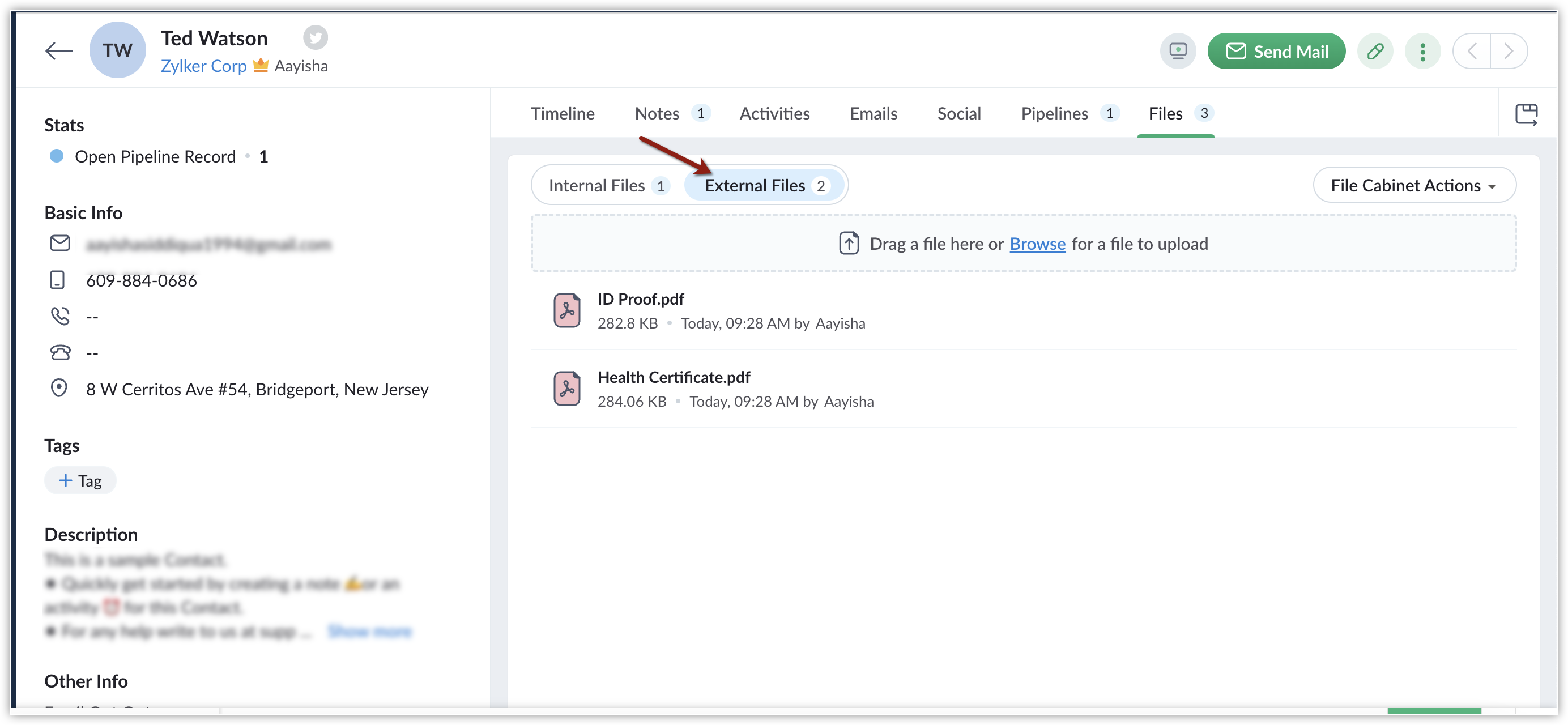Open the Zylker Corp company link
This screenshot has width=1568, height=725.
pyautogui.click(x=203, y=66)
